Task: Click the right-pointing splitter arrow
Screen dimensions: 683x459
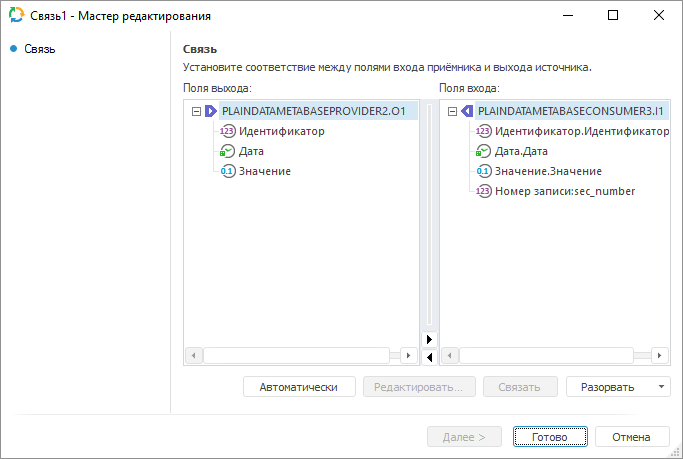Action: 430,339
